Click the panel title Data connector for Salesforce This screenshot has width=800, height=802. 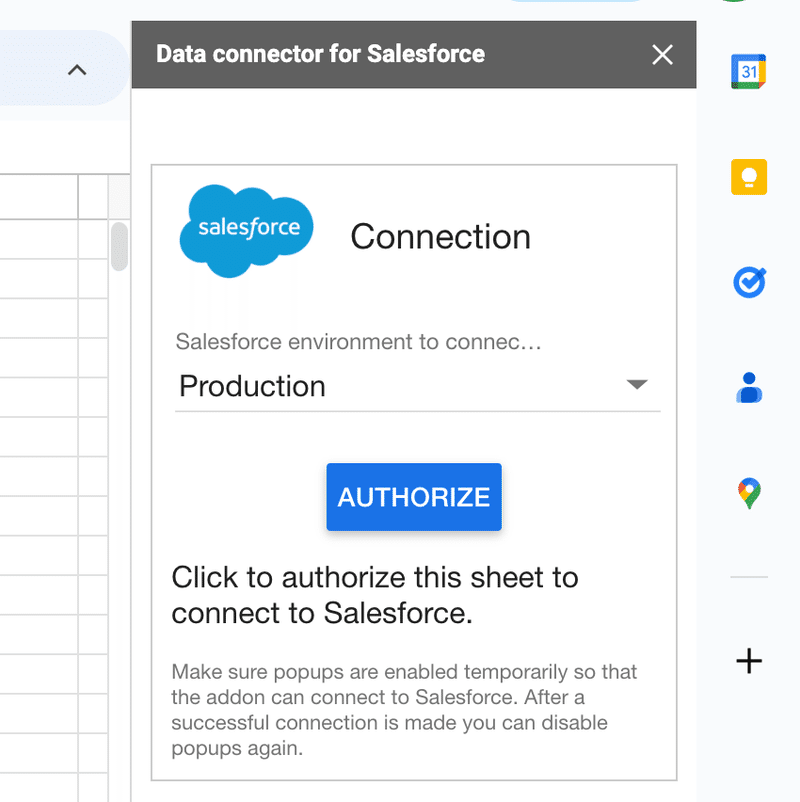click(x=320, y=54)
